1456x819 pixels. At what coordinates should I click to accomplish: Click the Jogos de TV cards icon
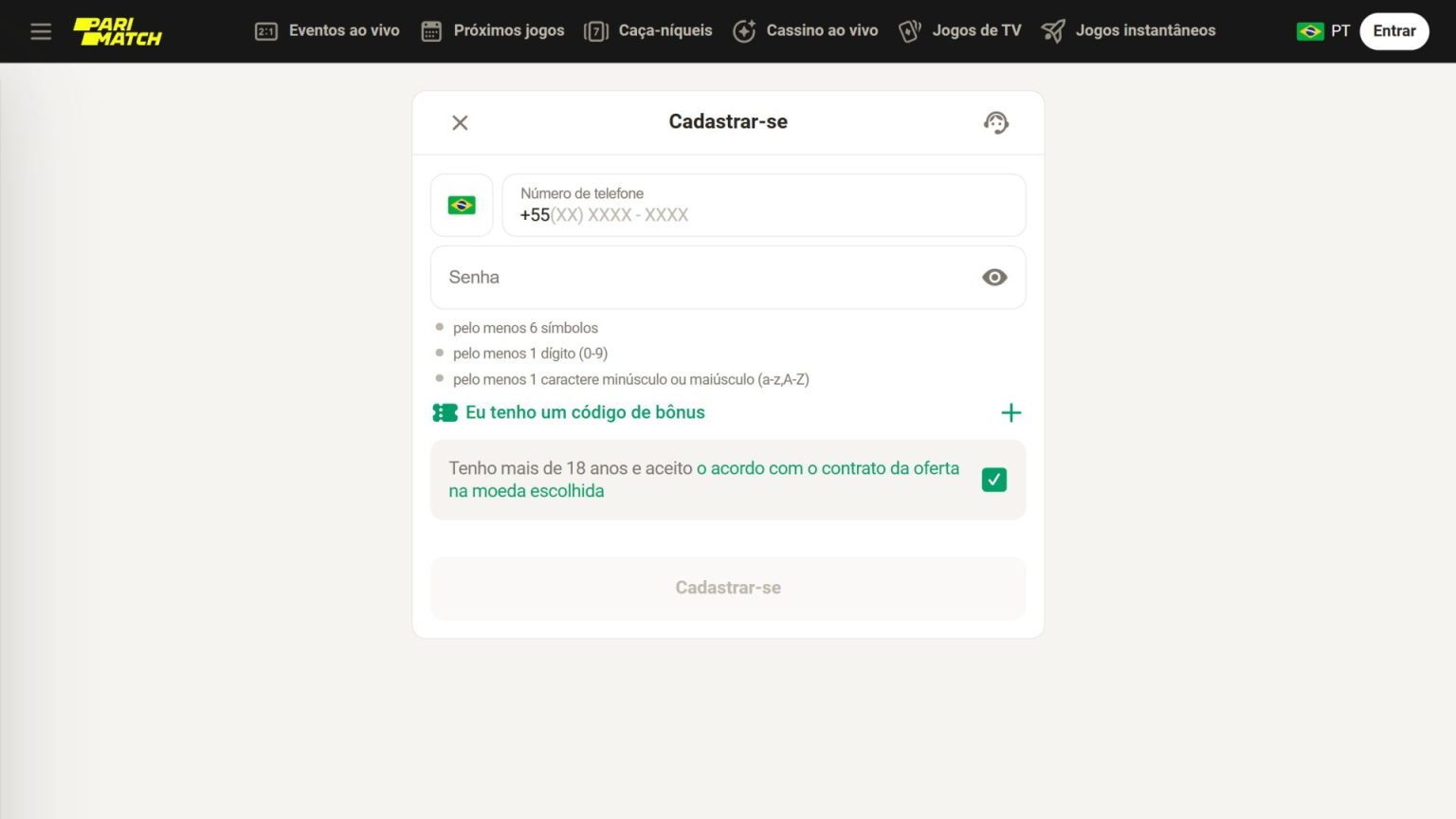point(910,31)
